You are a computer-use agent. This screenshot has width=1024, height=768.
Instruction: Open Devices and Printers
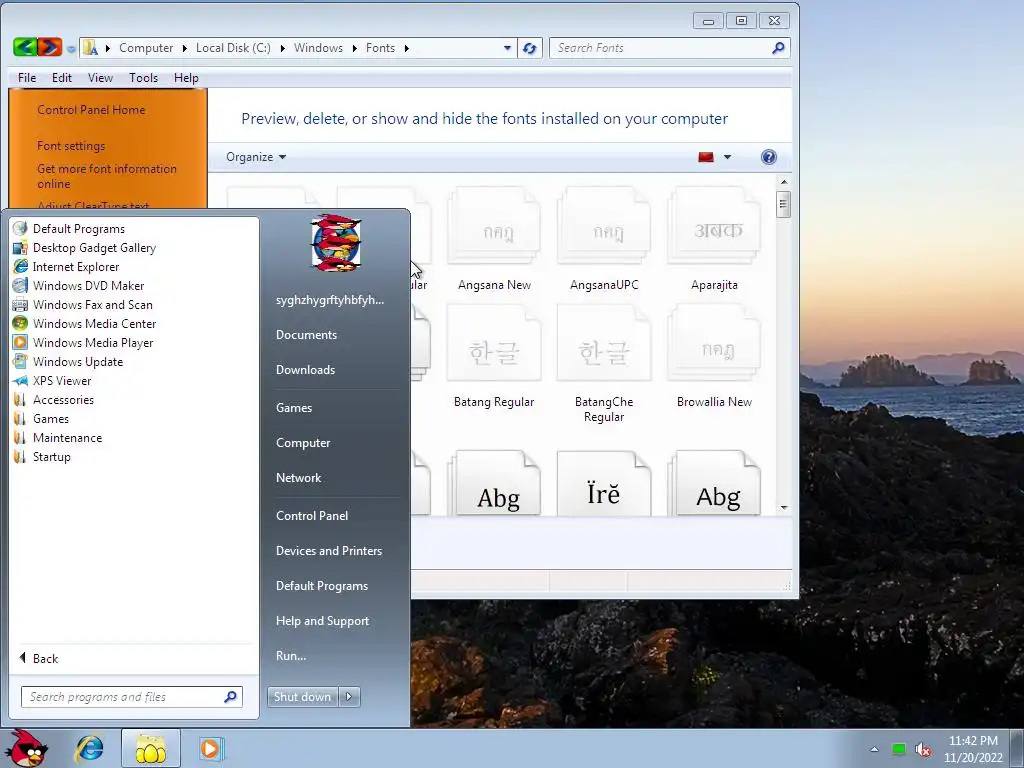[328, 551]
